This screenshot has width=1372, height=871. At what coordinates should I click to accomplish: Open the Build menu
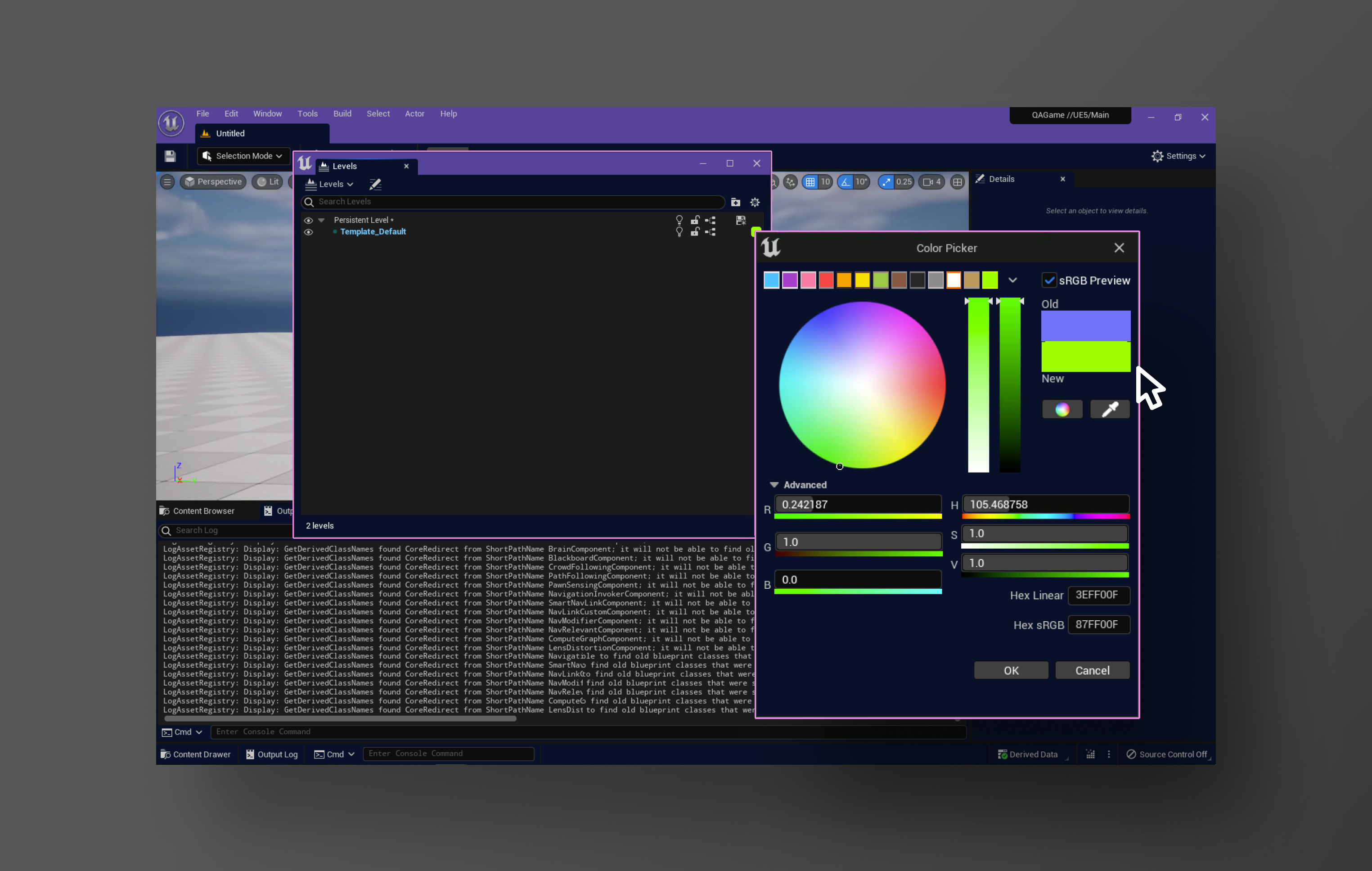click(x=342, y=113)
